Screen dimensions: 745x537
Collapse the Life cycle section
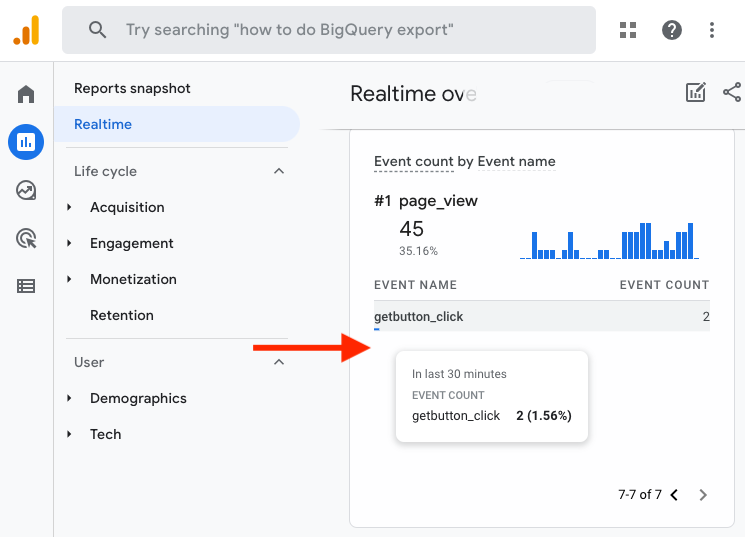pos(279,171)
